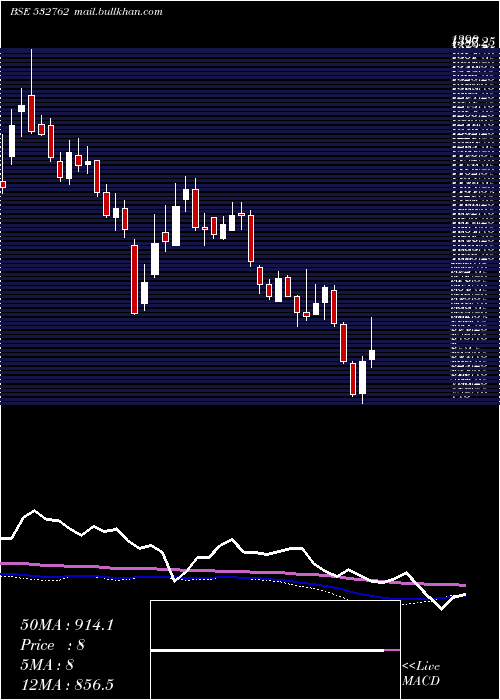This screenshot has width=500, height=700.
Task: Click the <<Live MACD label
Action: click(x=421, y=674)
